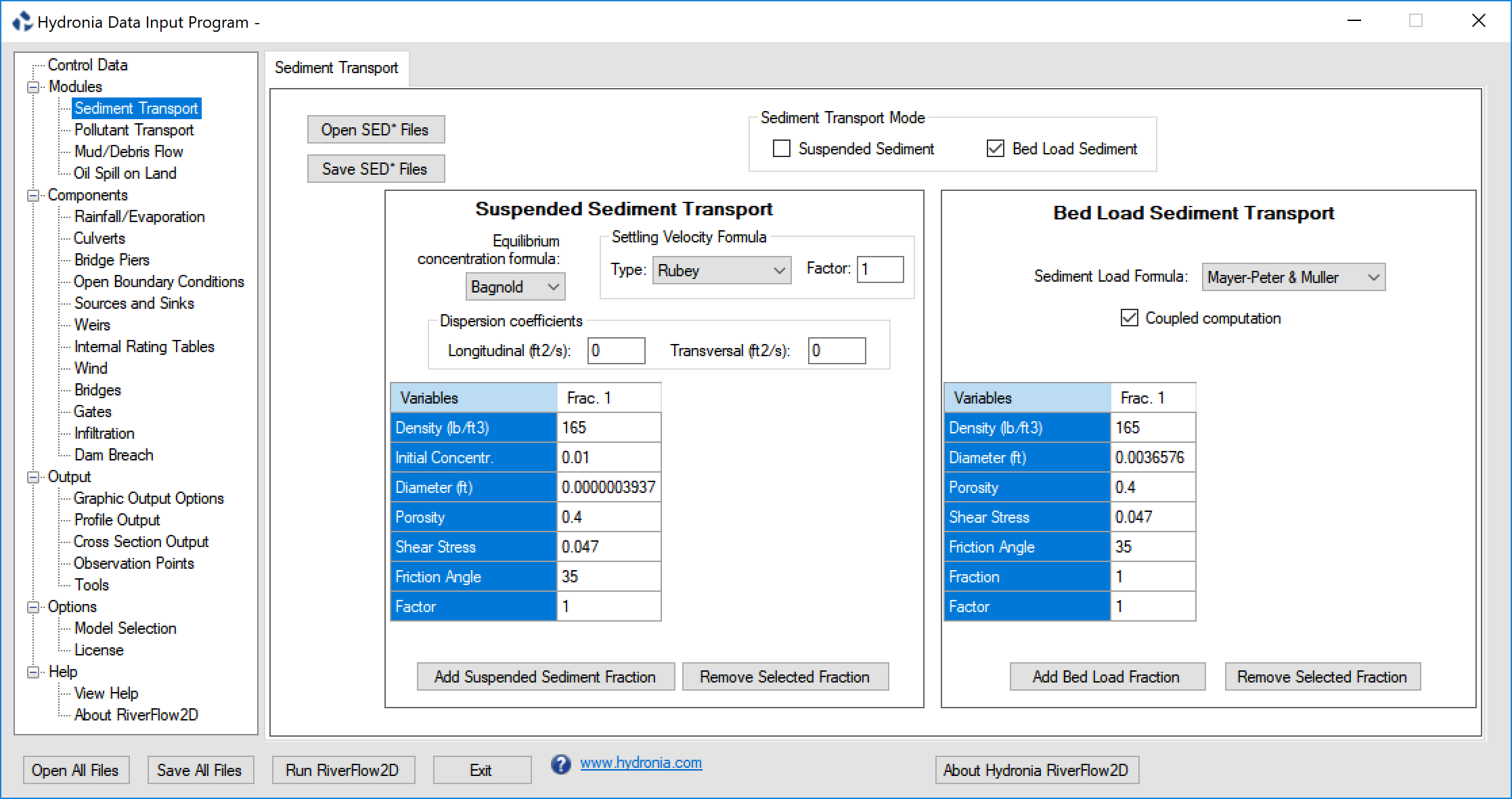Screen dimensions: 1512x799
Task: Select Bridges in the tree
Action: click(x=97, y=390)
